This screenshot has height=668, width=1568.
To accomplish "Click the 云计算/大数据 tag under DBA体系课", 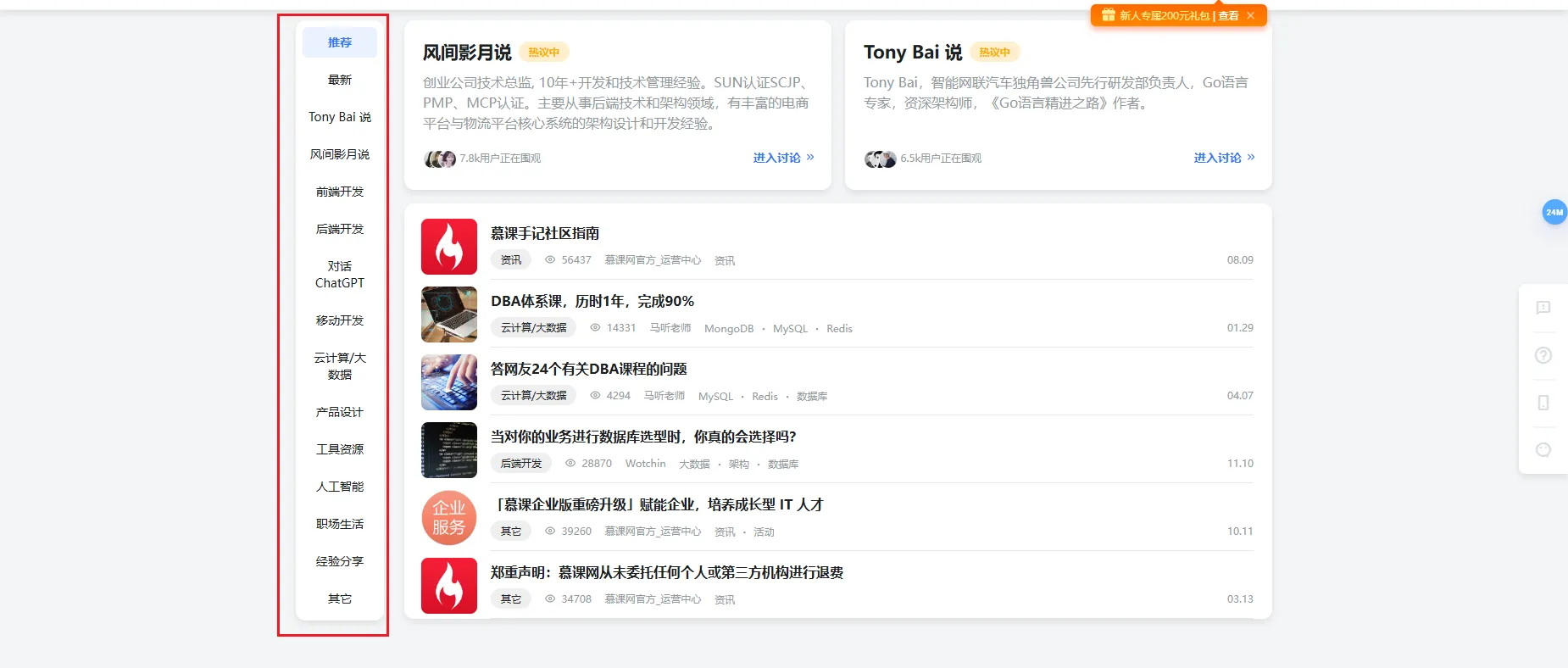I will (x=533, y=328).
